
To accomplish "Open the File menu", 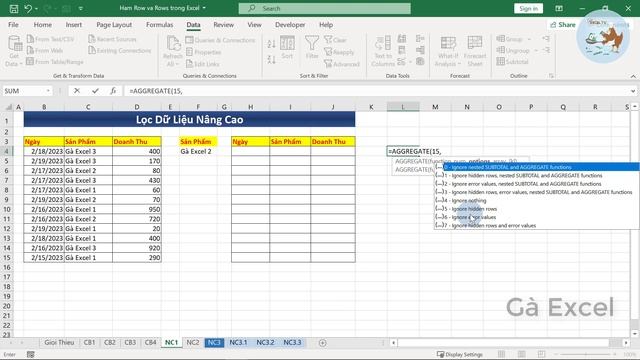I will (x=13, y=24).
